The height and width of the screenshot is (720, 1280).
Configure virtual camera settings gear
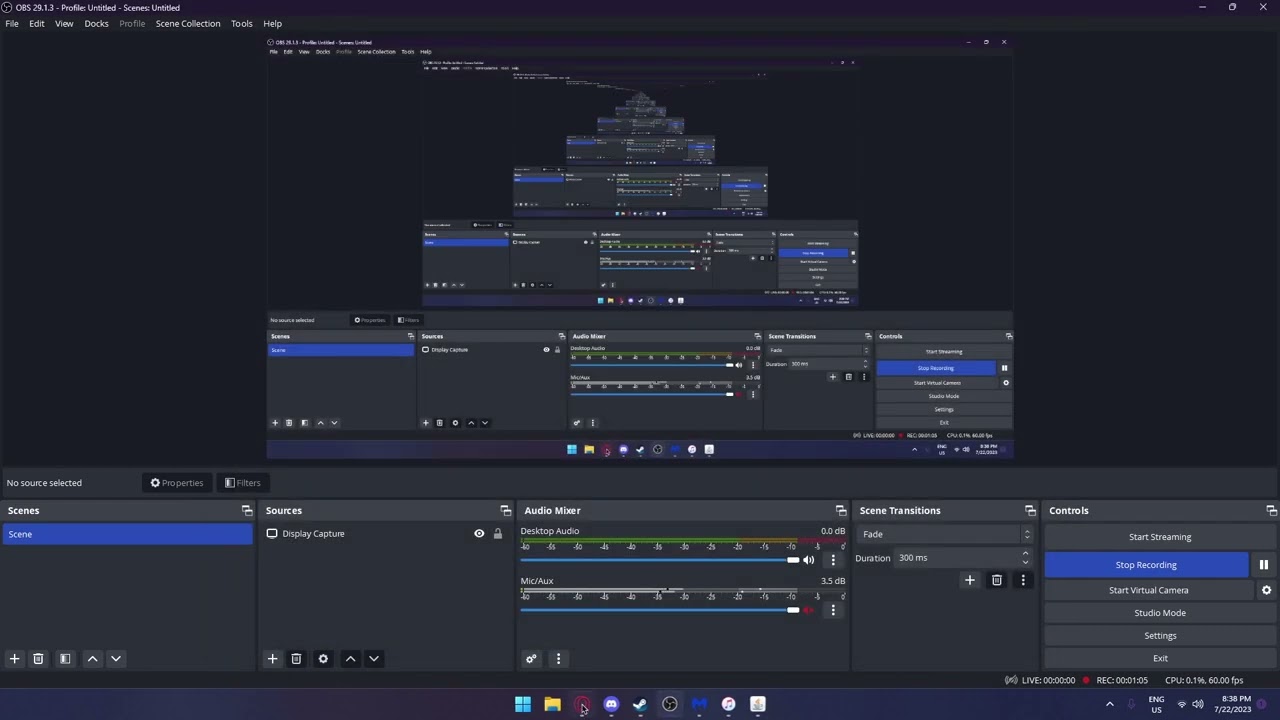point(1266,590)
